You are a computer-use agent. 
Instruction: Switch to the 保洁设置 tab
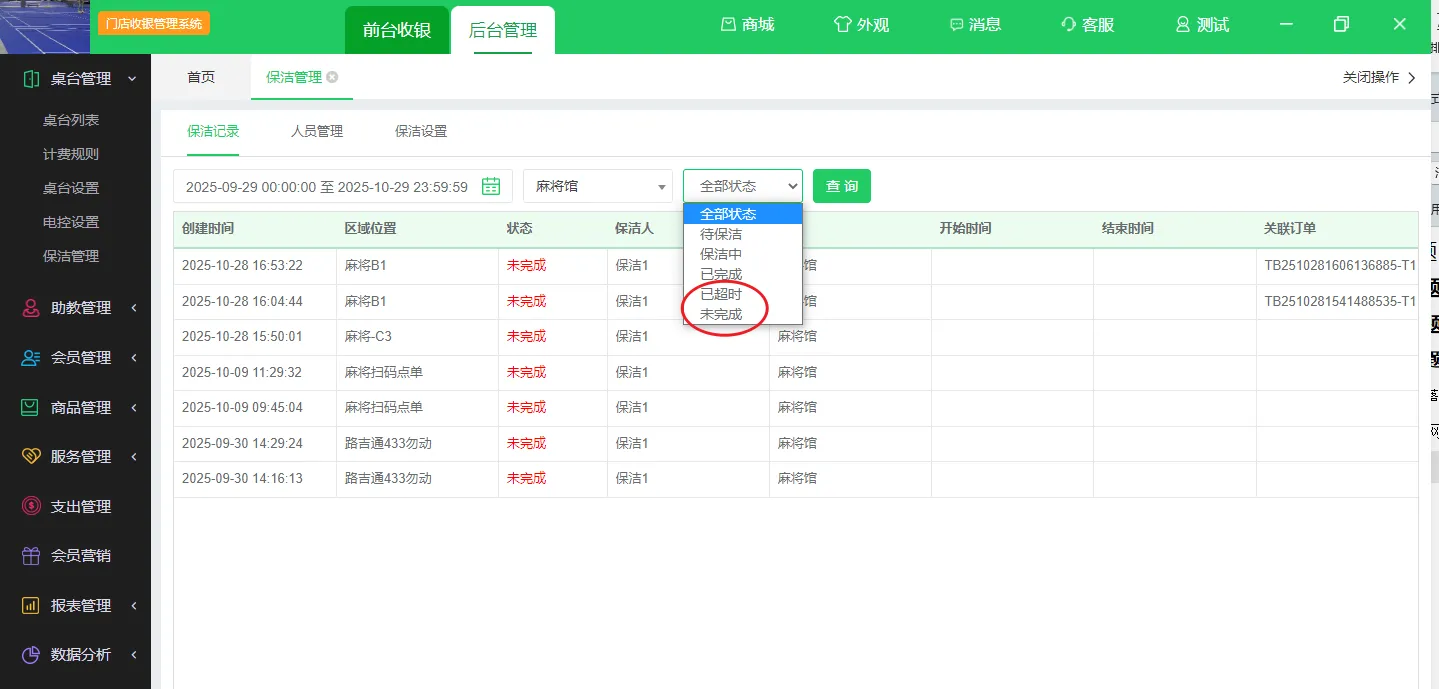421,131
